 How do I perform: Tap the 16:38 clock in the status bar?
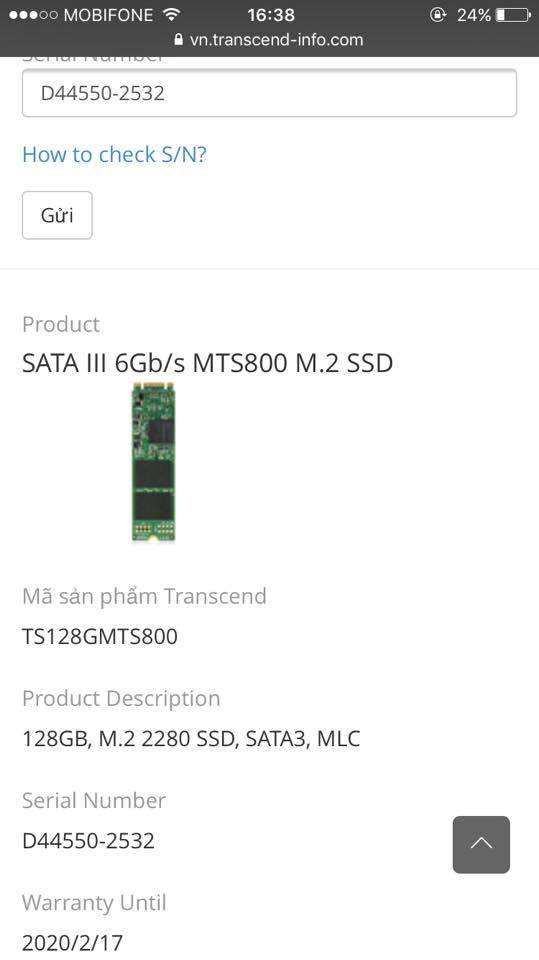click(271, 15)
